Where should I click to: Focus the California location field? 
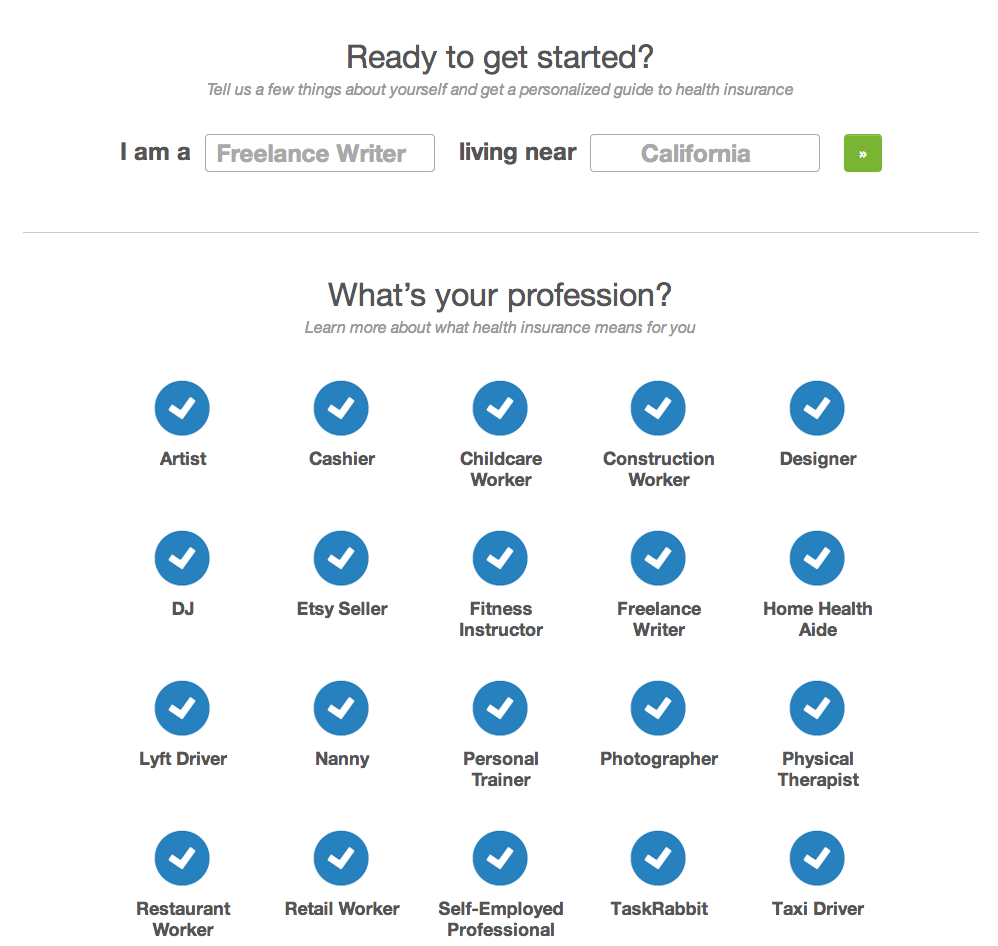[705, 153]
